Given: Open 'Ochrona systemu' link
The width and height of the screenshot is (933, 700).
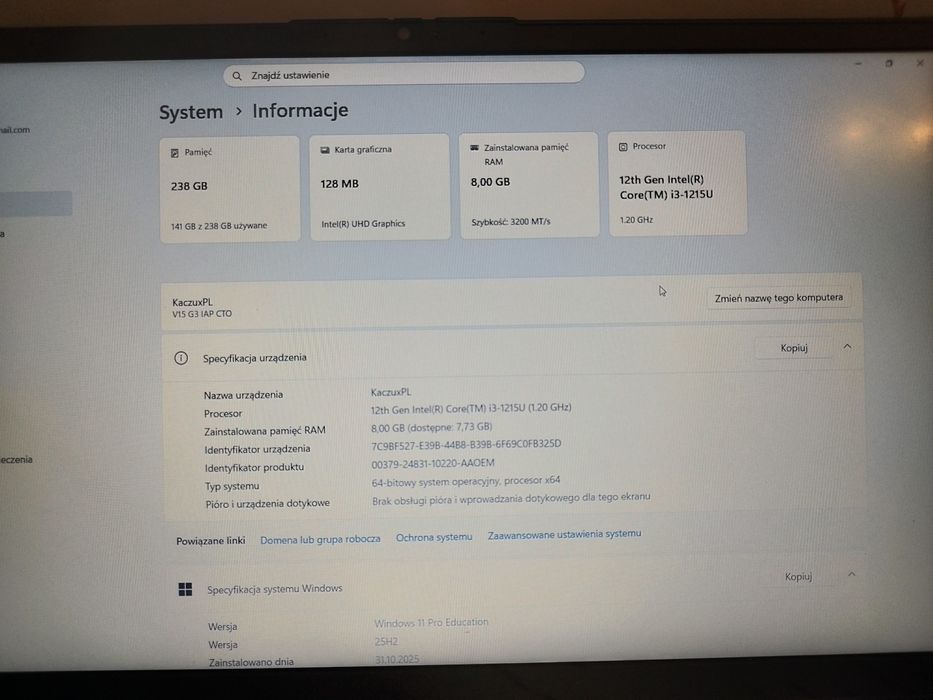Looking at the screenshot, I should tap(434, 537).
